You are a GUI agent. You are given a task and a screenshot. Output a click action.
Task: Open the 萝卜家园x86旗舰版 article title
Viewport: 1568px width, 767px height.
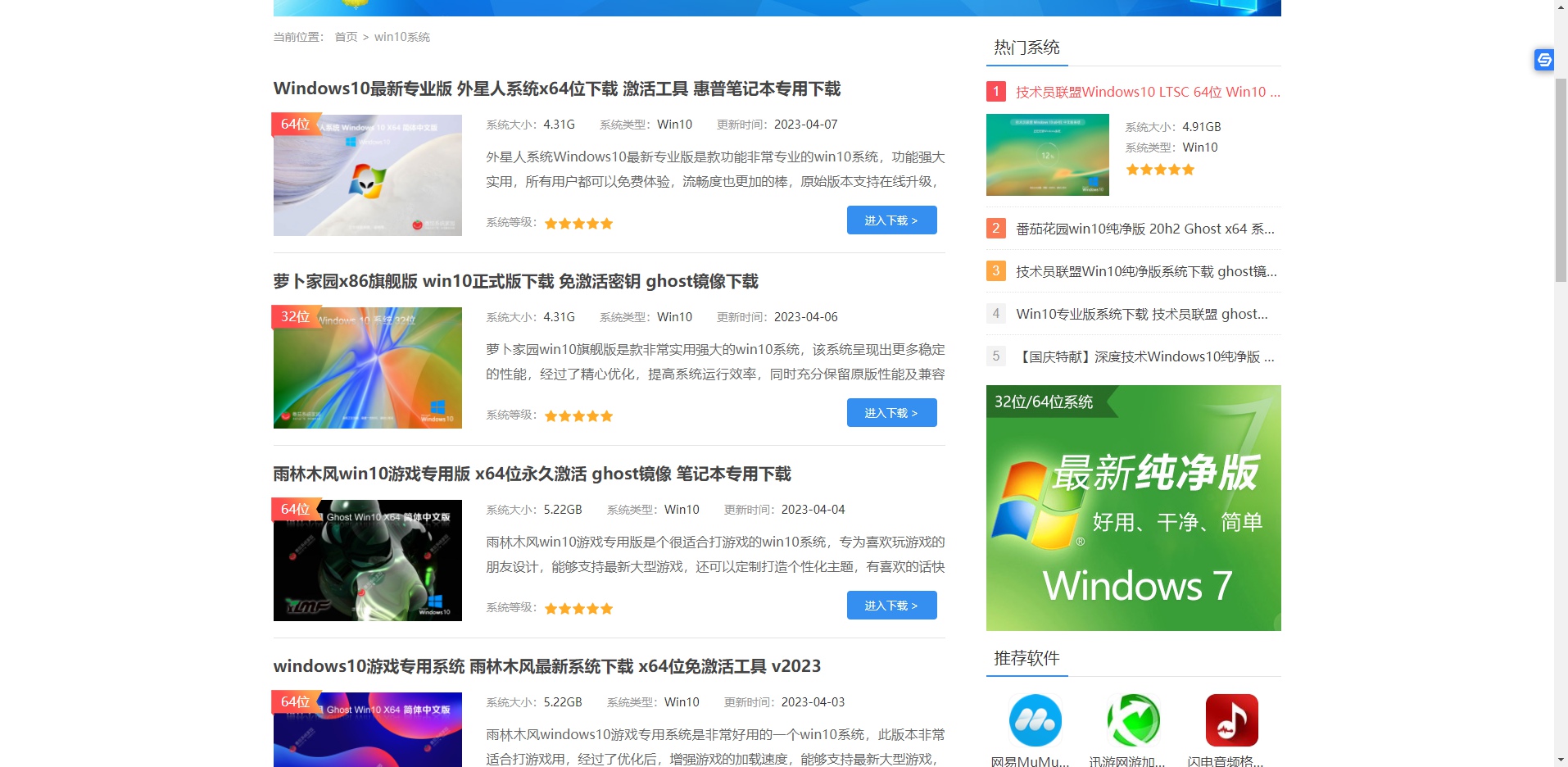tap(515, 281)
